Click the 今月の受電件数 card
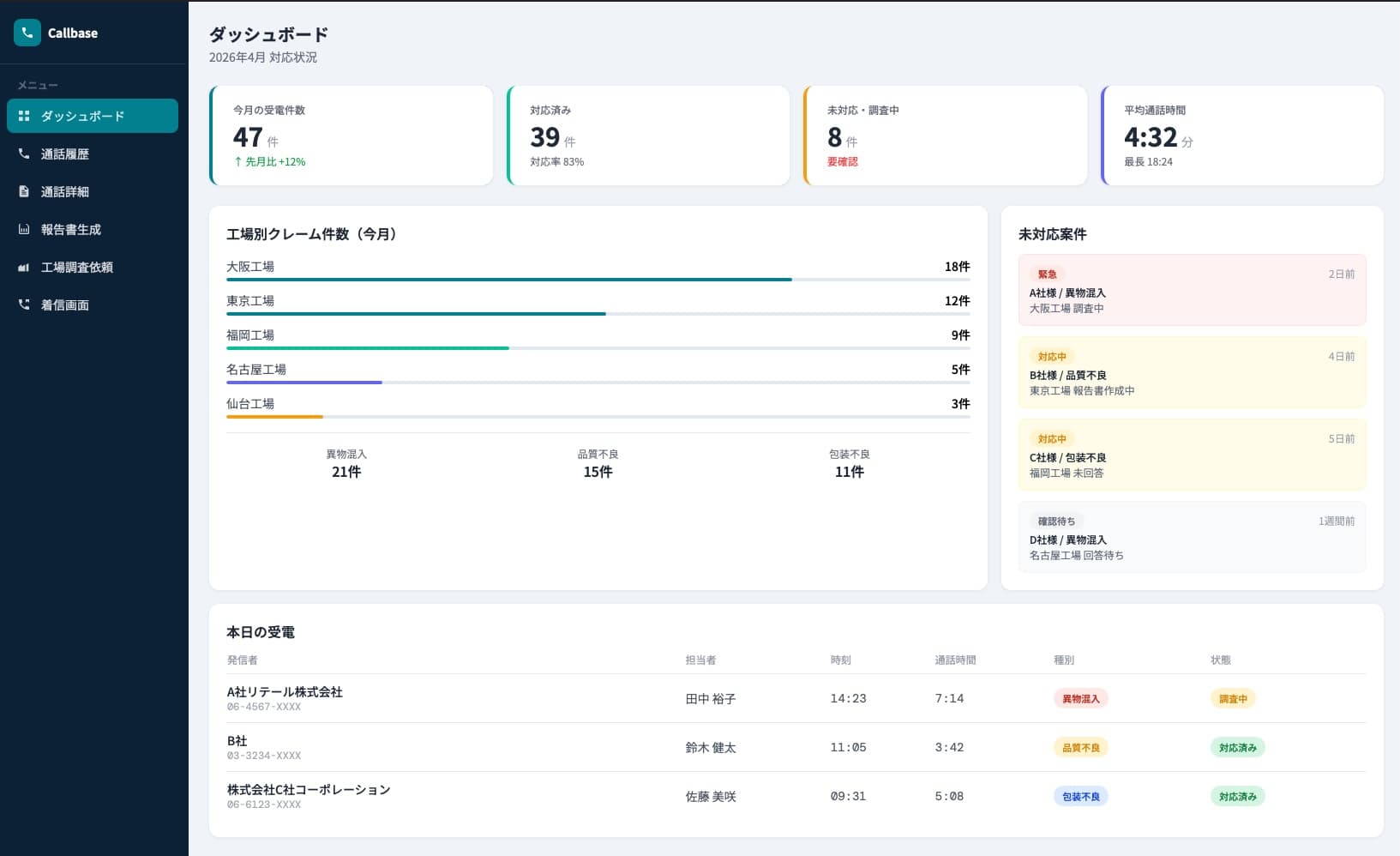 [352, 136]
